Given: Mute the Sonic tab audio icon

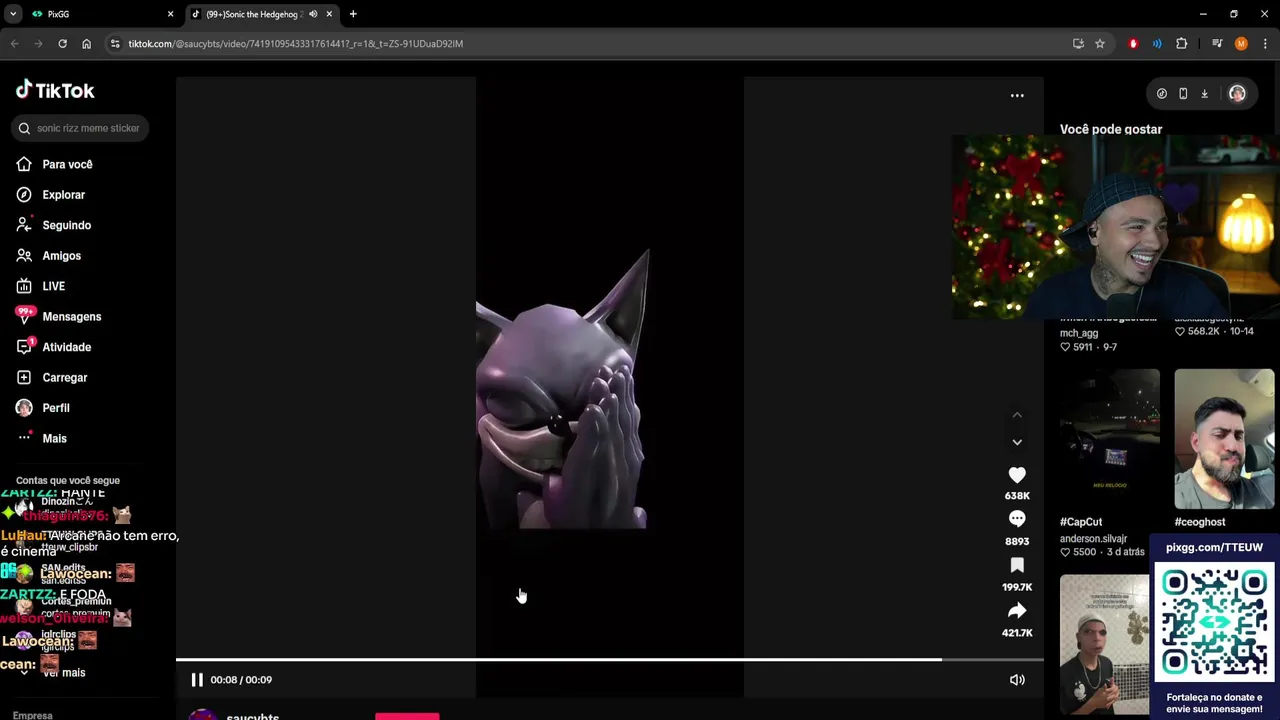Looking at the screenshot, I should [x=313, y=14].
